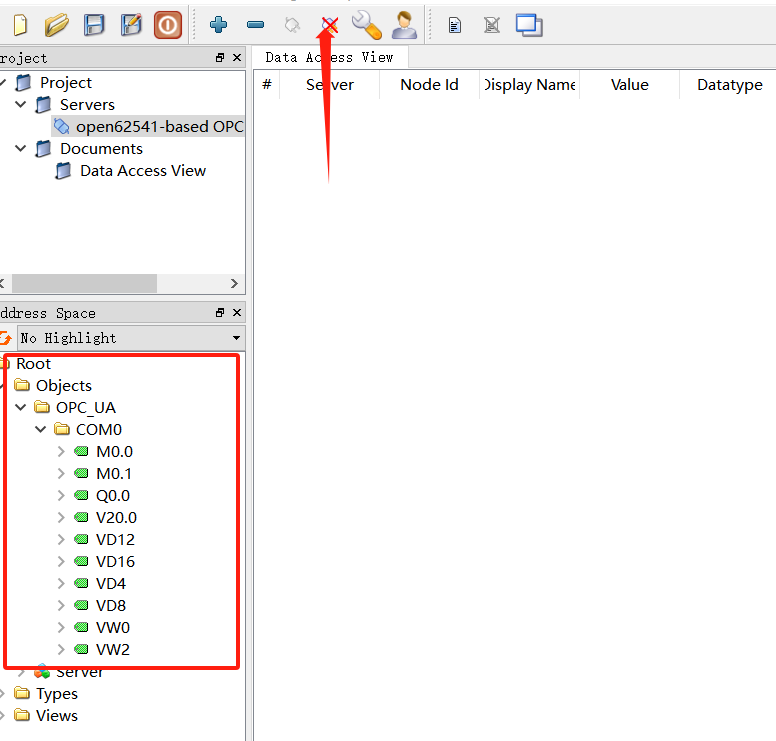Click the Project panel horizontal scrollbar thumb
The width and height of the screenshot is (776, 741).
[x=84, y=284]
